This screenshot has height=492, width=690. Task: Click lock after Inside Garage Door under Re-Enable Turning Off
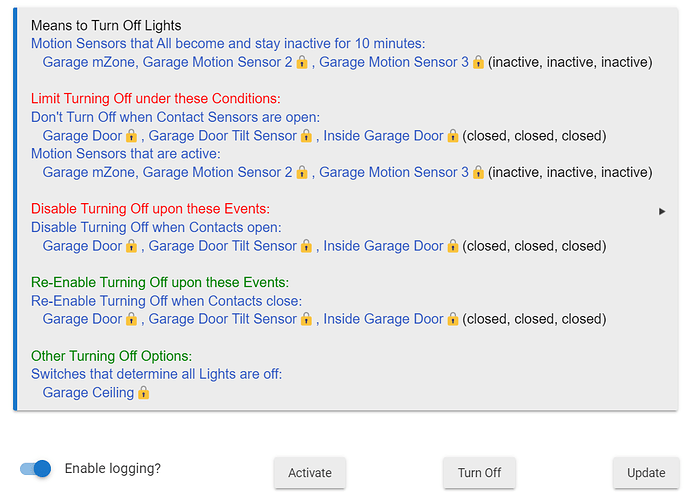452,319
